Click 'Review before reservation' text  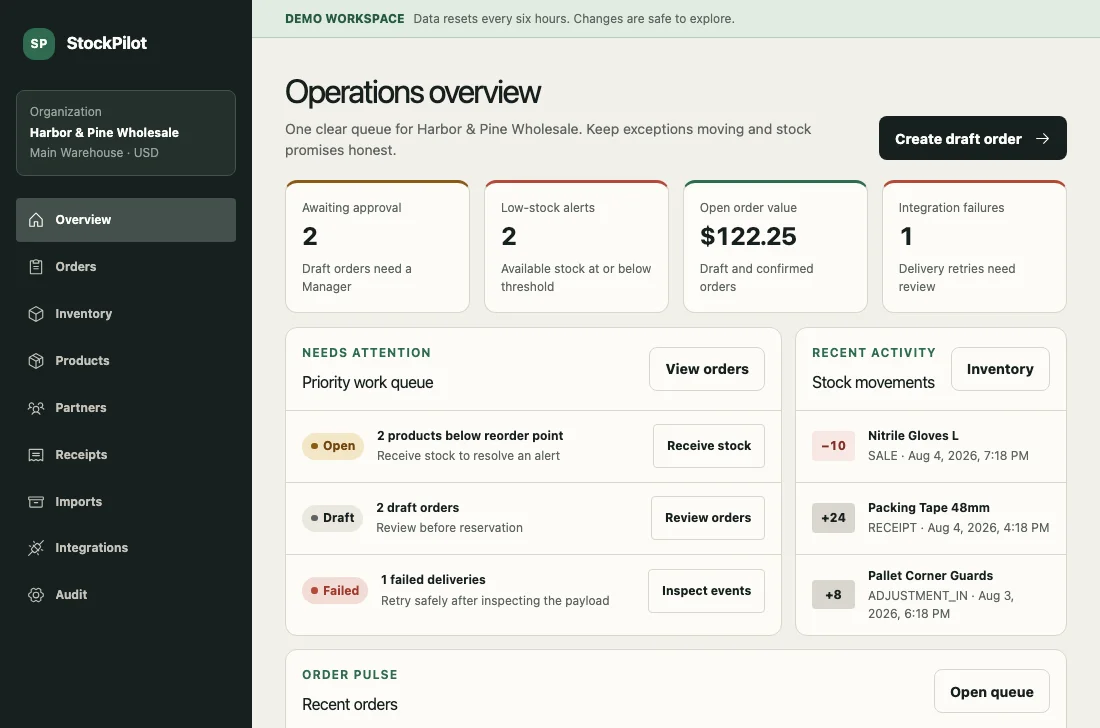449,528
